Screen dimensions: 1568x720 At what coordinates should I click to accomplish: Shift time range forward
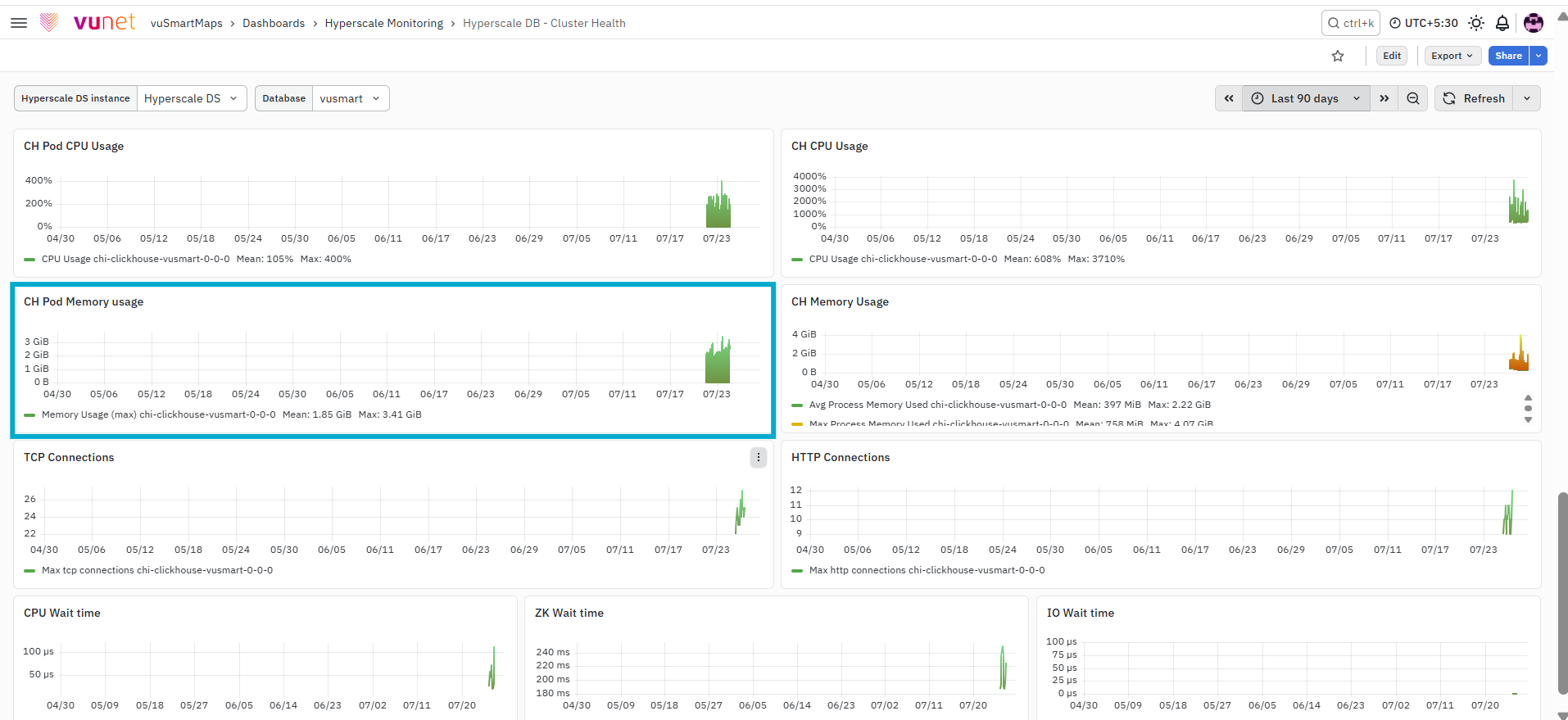coord(1384,98)
